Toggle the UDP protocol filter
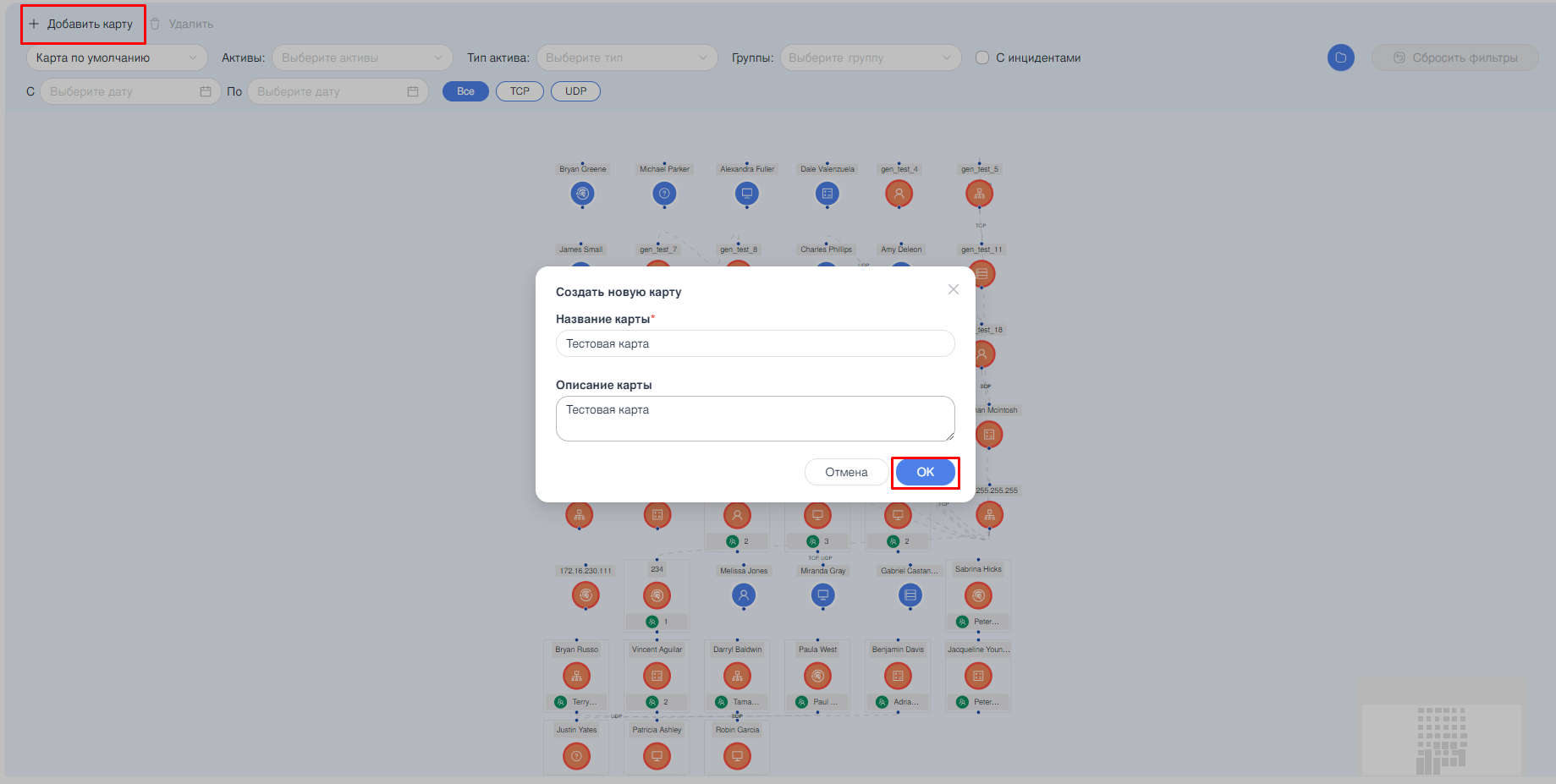Viewport: 1556px width, 784px height. (x=575, y=91)
